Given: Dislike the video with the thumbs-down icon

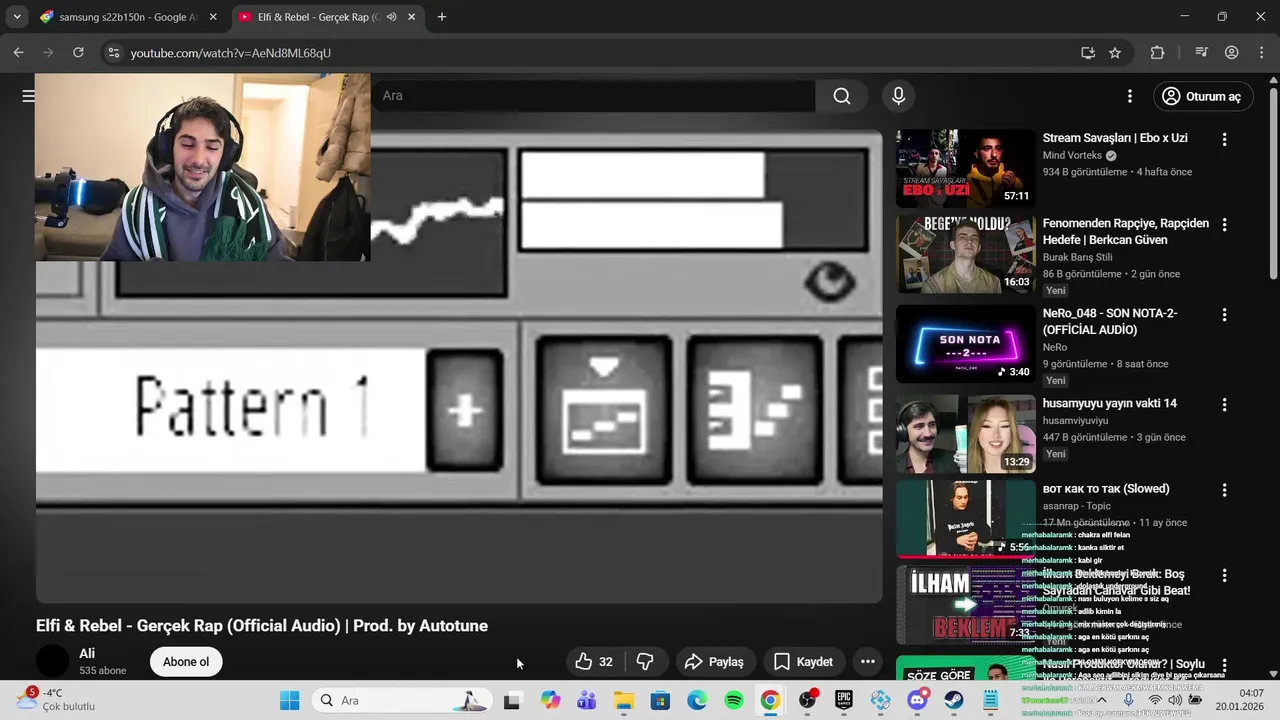Looking at the screenshot, I should click(645, 662).
